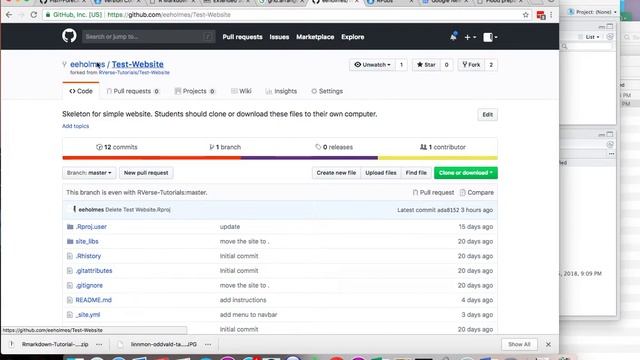This screenshot has height=360, width=640.
Task: Click Upload files button
Action: [381, 173]
